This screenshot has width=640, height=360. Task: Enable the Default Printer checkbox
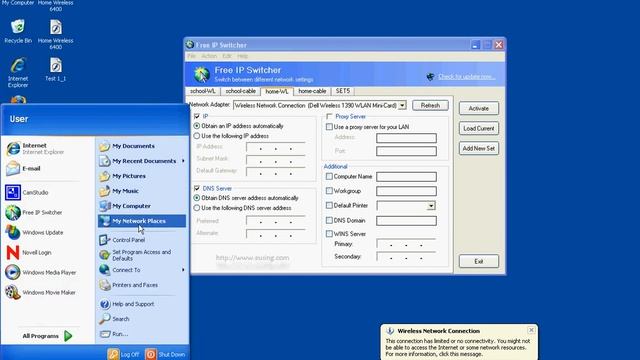[329, 205]
